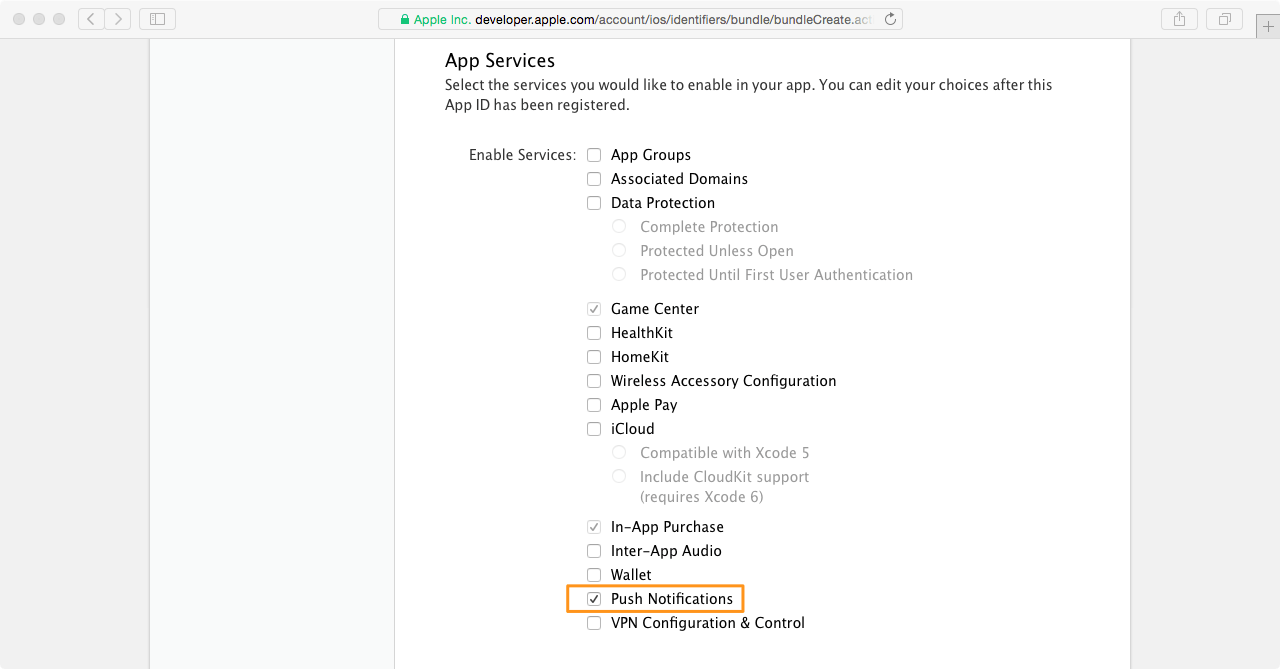Enable the HomeKit checkbox

tap(594, 357)
